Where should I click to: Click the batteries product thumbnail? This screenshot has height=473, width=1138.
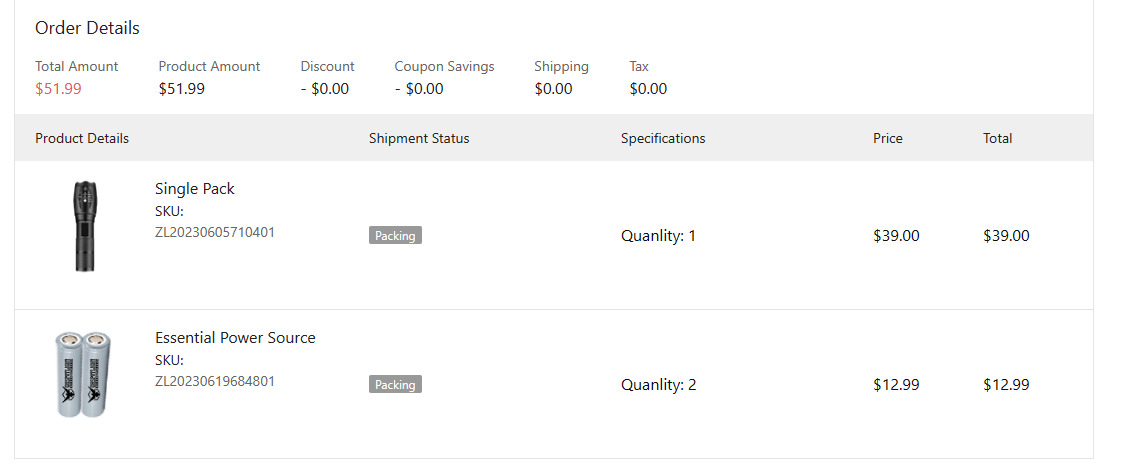[83, 374]
